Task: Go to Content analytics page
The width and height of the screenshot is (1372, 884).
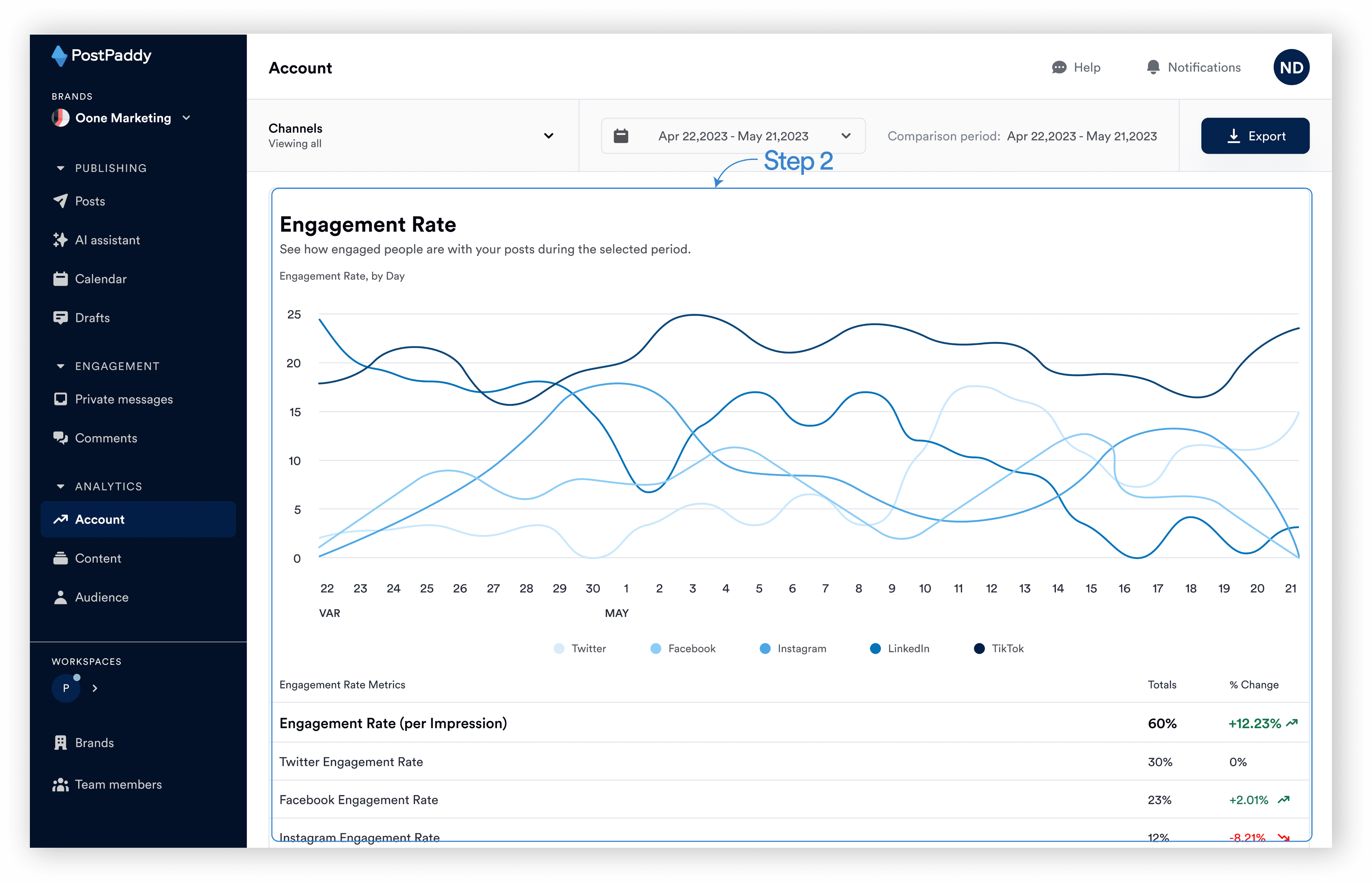Action: [98, 558]
